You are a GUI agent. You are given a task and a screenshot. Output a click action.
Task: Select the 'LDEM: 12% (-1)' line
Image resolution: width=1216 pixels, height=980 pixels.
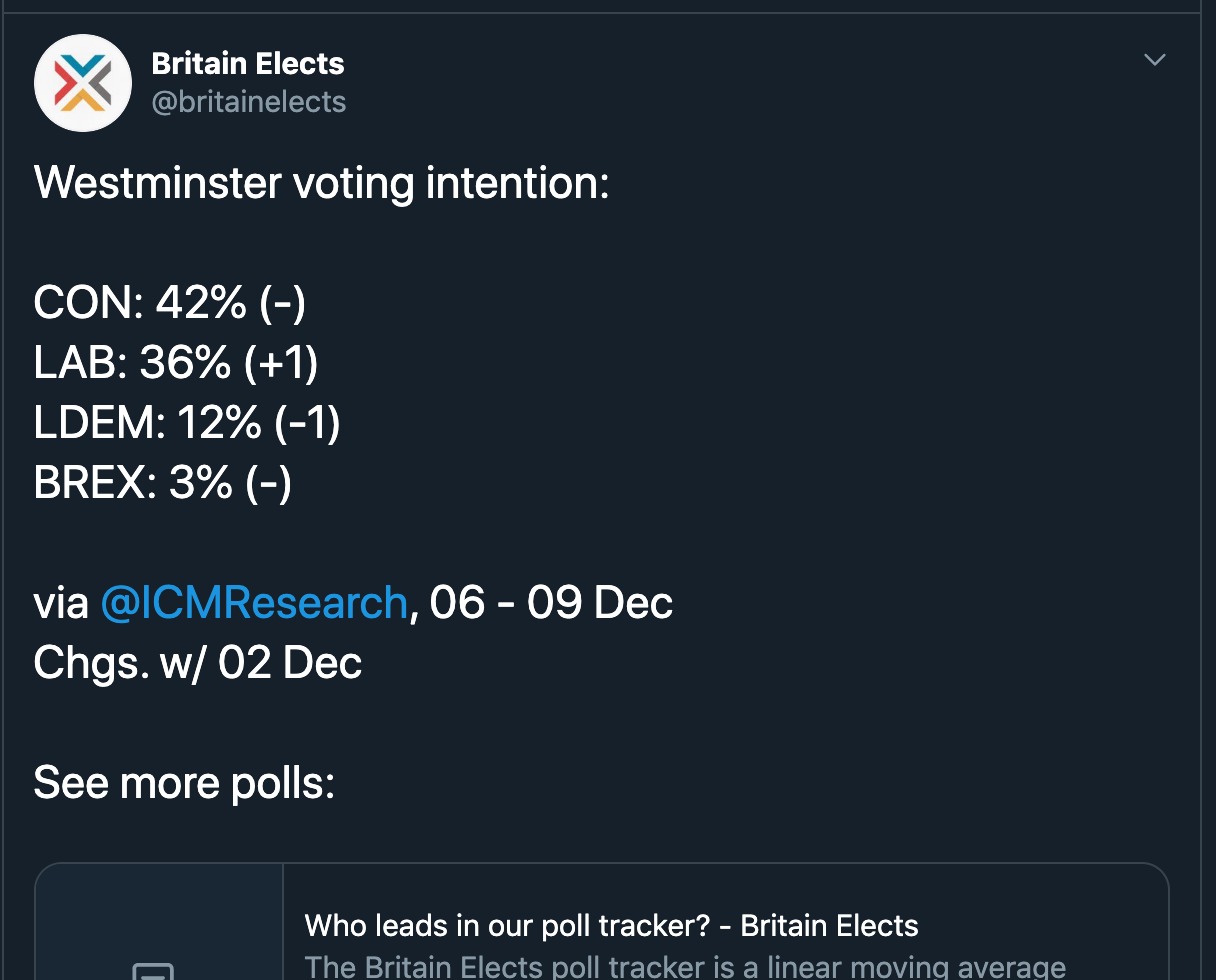coord(187,423)
